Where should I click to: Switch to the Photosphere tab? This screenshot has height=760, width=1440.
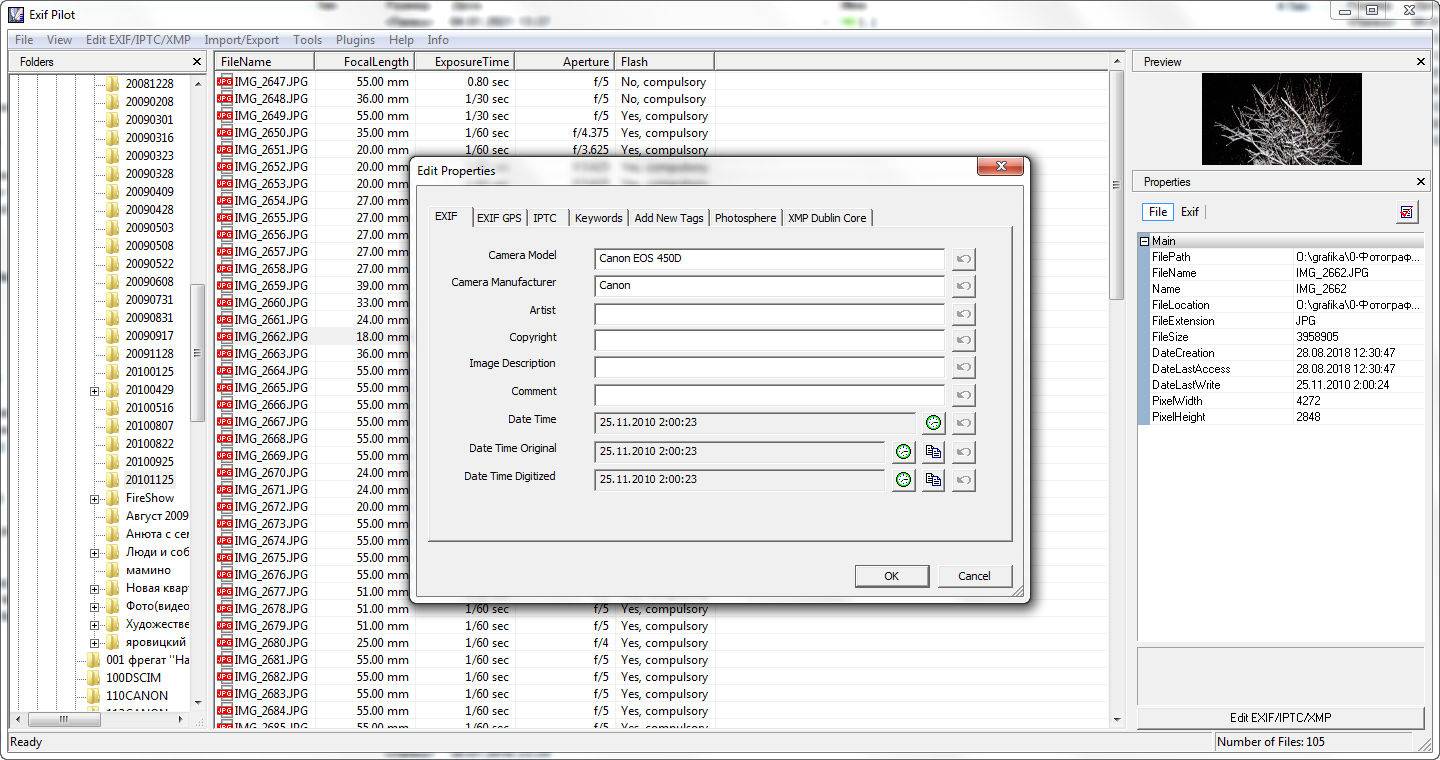tap(745, 218)
